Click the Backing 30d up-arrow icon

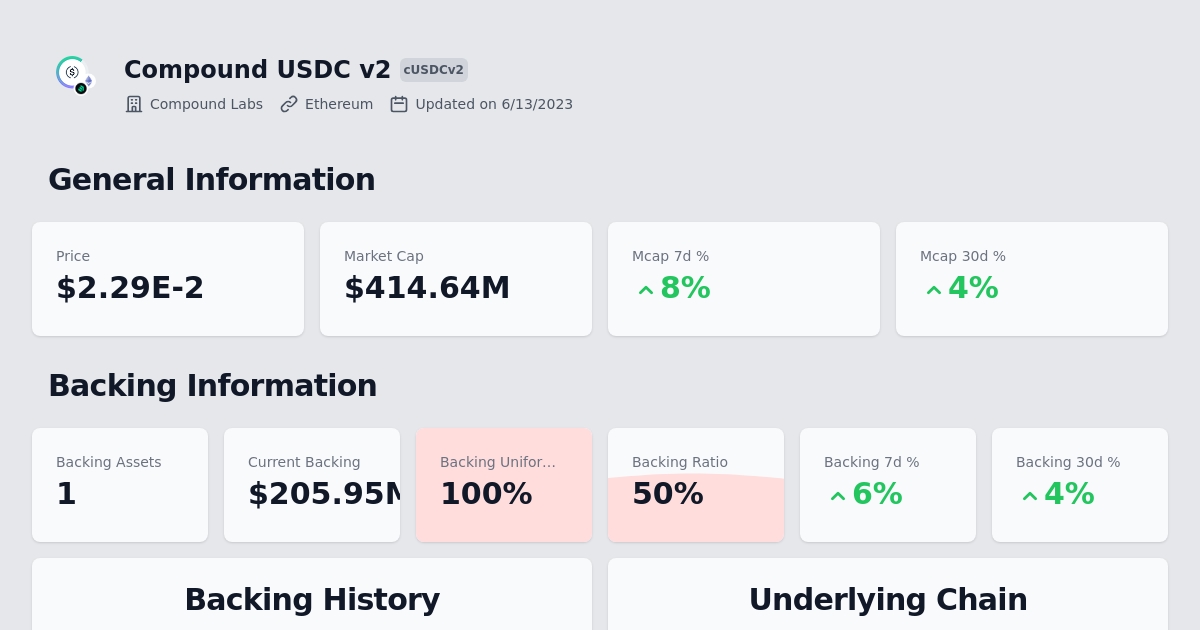coord(1030,496)
